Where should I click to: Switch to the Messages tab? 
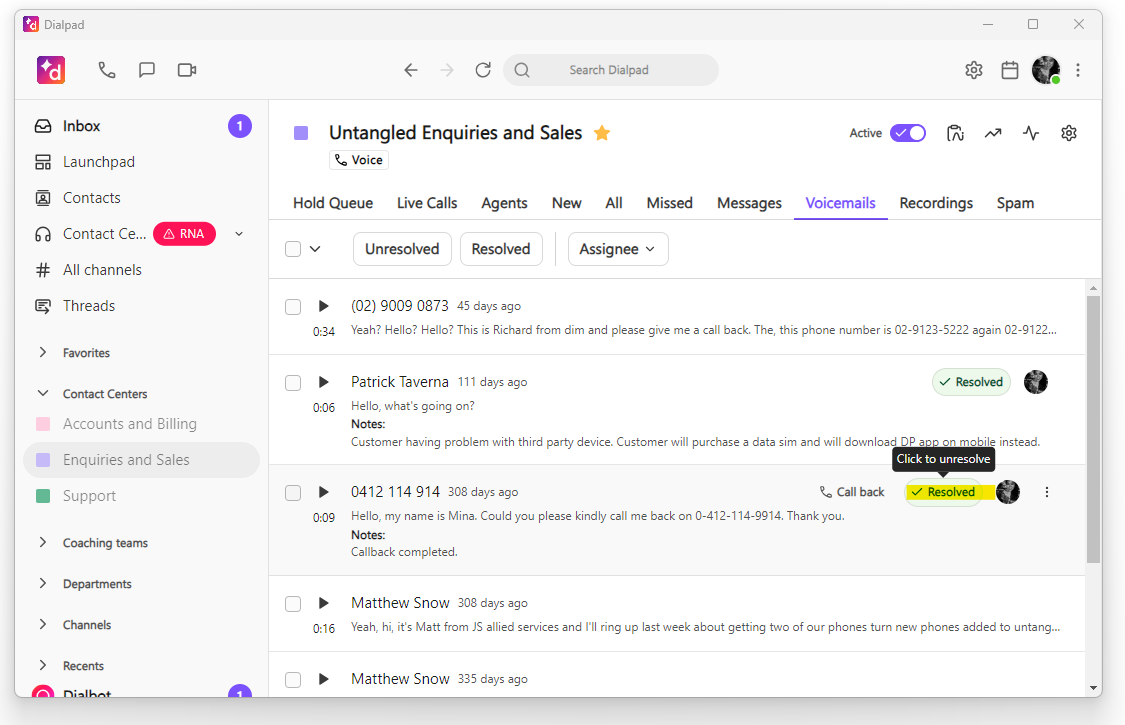pos(749,203)
